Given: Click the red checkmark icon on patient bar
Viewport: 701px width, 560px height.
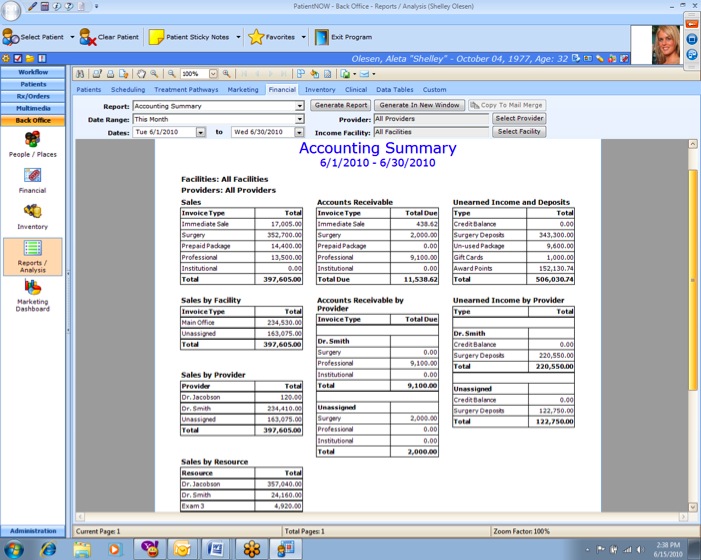Looking at the screenshot, I should tap(18, 59).
